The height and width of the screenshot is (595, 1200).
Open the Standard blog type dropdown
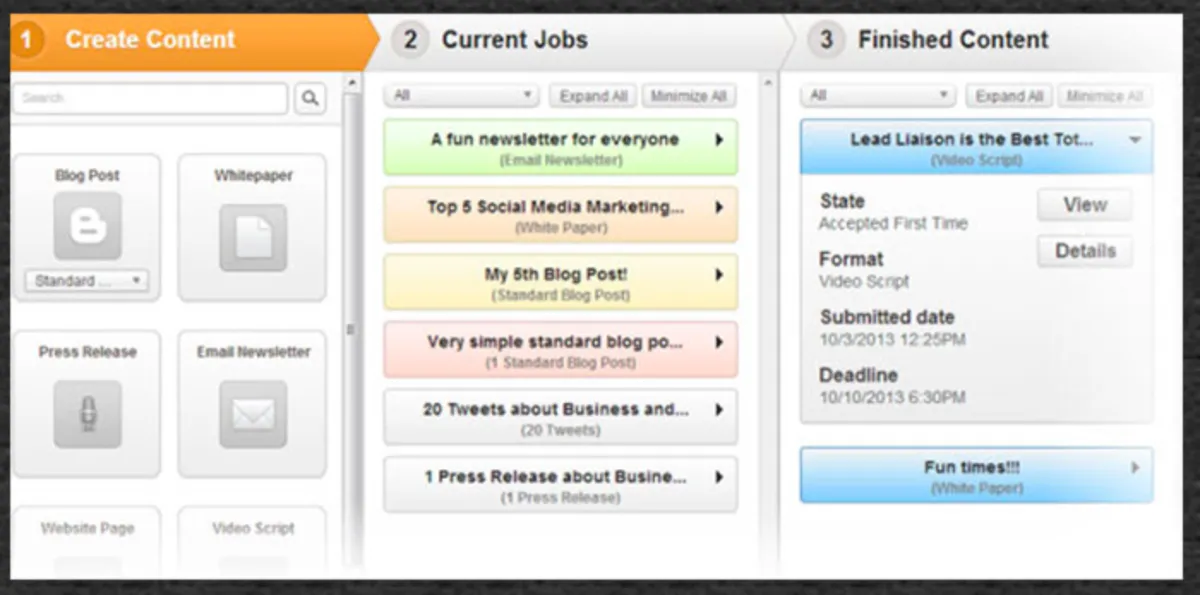[87, 281]
